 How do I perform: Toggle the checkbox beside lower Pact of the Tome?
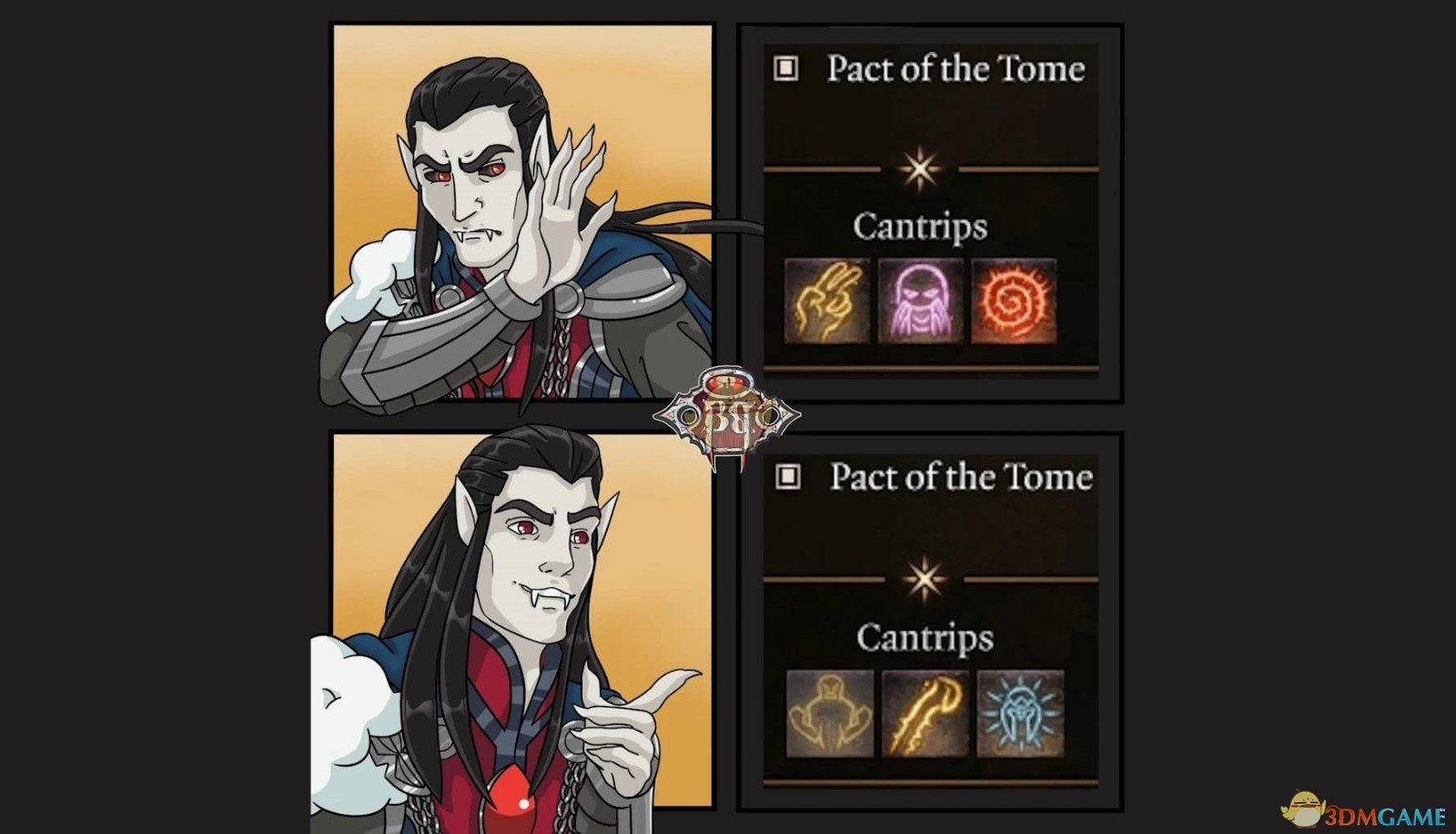click(x=788, y=476)
